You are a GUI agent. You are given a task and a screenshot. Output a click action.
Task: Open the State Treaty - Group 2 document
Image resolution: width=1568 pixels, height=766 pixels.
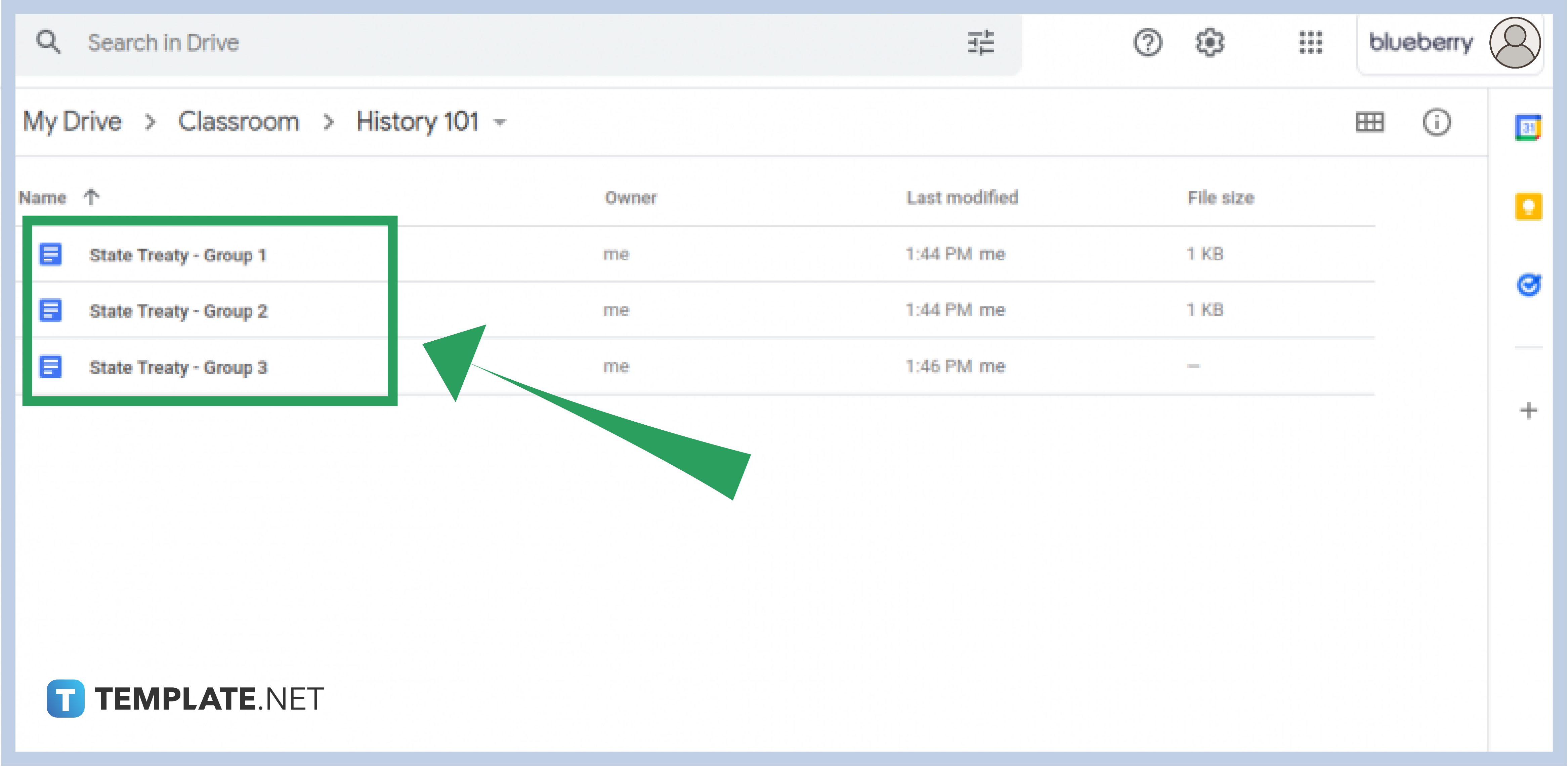pos(178,311)
